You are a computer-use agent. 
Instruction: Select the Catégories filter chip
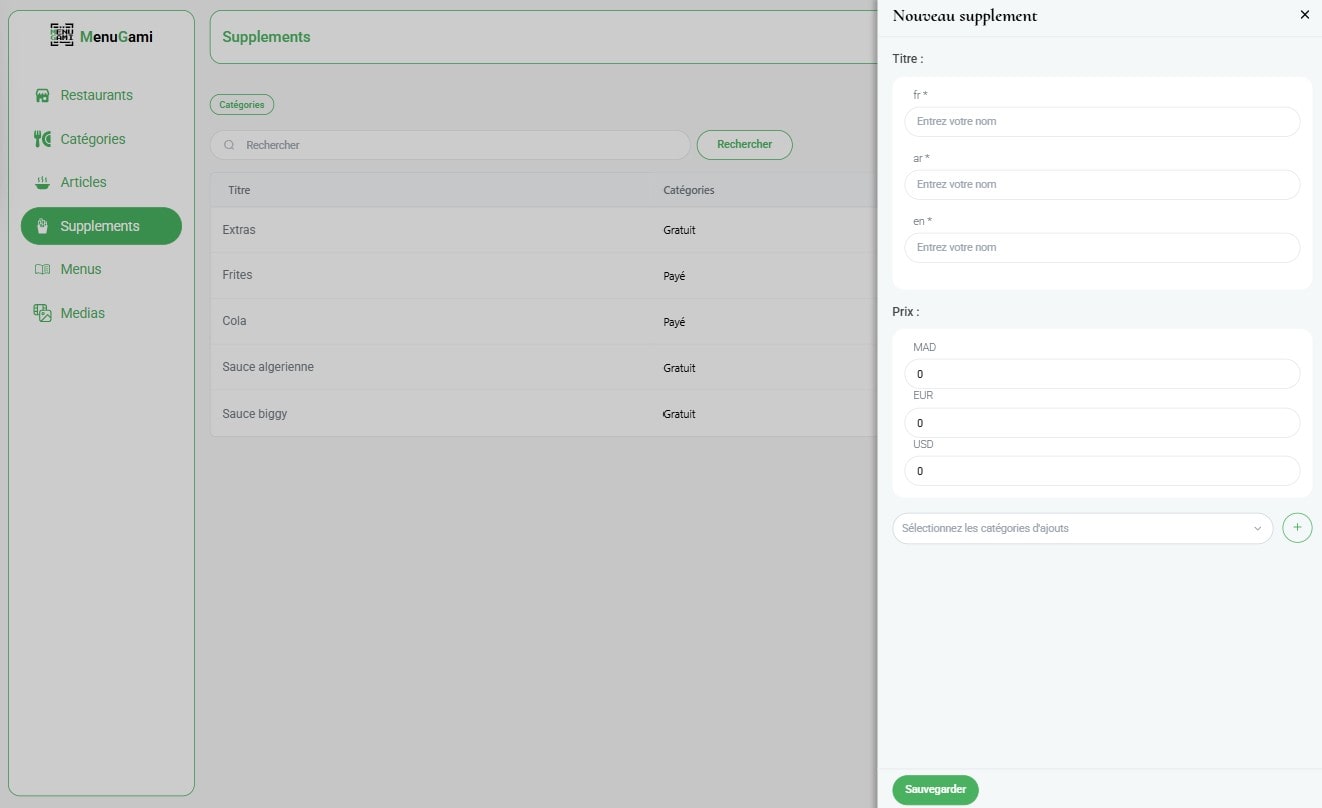[x=241, y=104]
